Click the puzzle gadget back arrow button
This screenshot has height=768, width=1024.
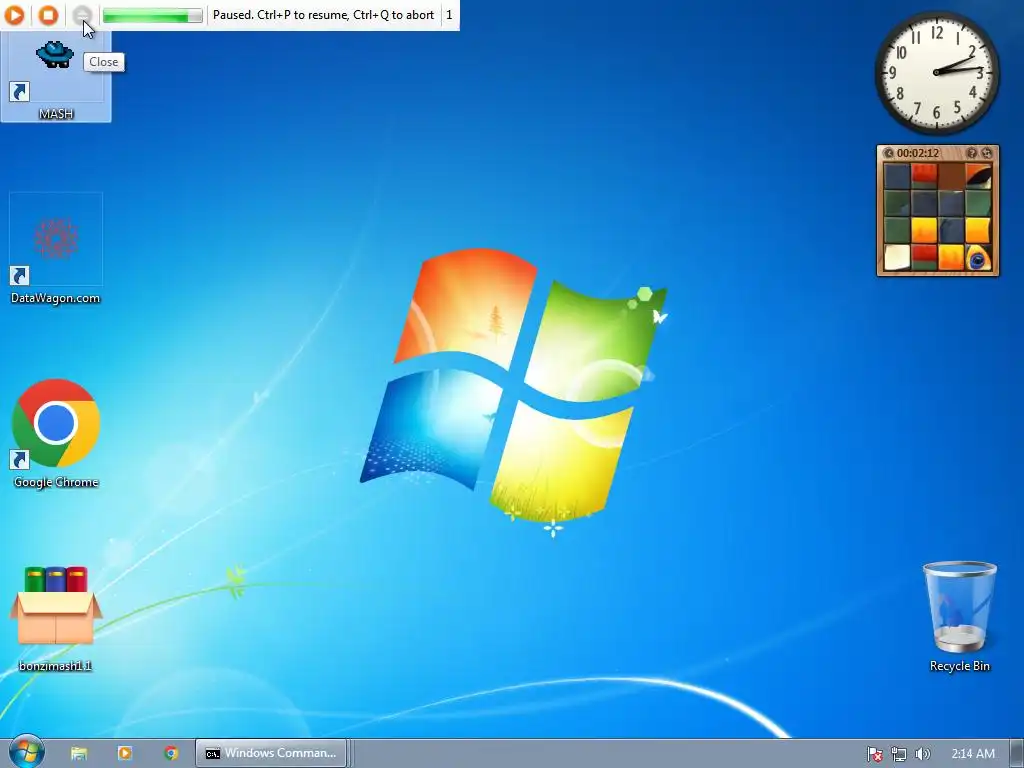coord(888,153)
